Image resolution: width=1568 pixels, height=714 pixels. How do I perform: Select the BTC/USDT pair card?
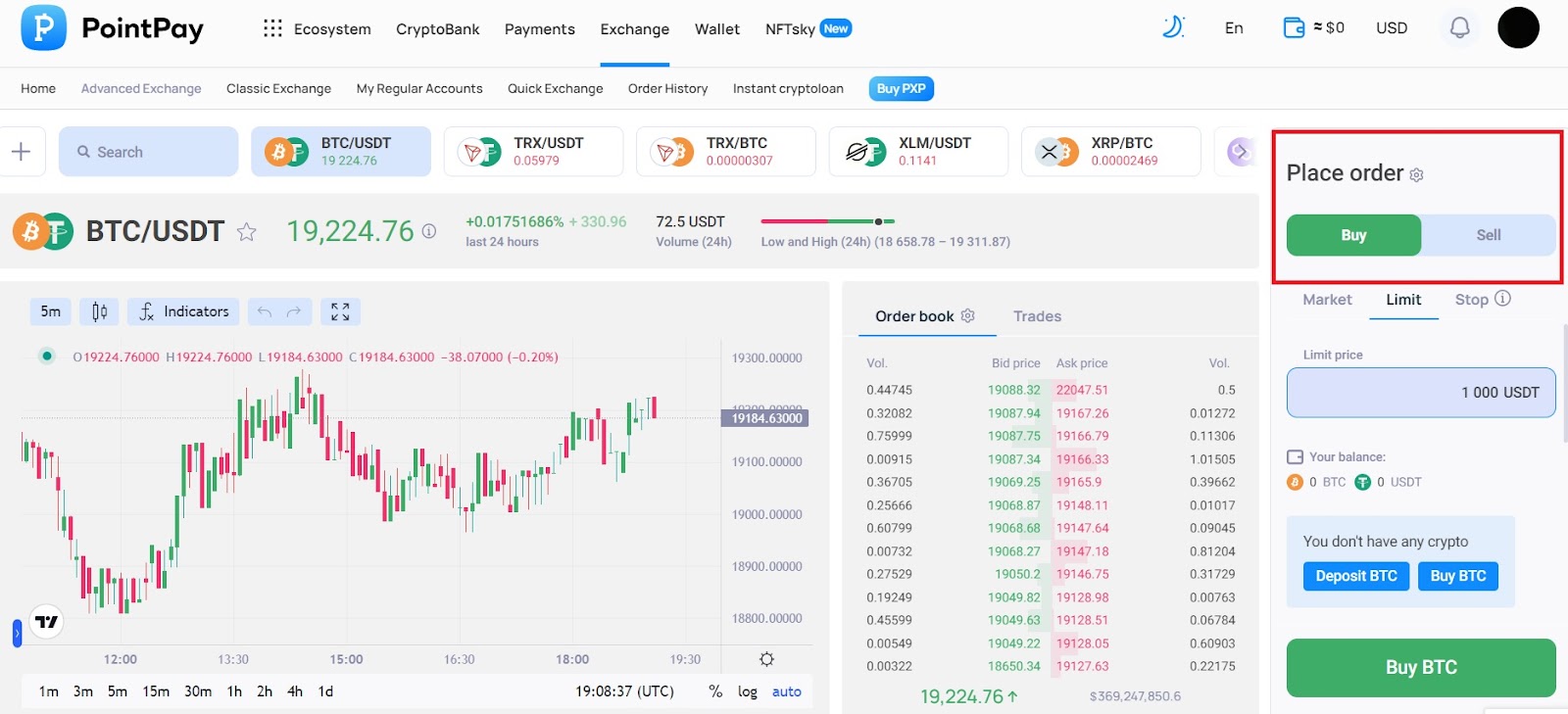[341, 152]
